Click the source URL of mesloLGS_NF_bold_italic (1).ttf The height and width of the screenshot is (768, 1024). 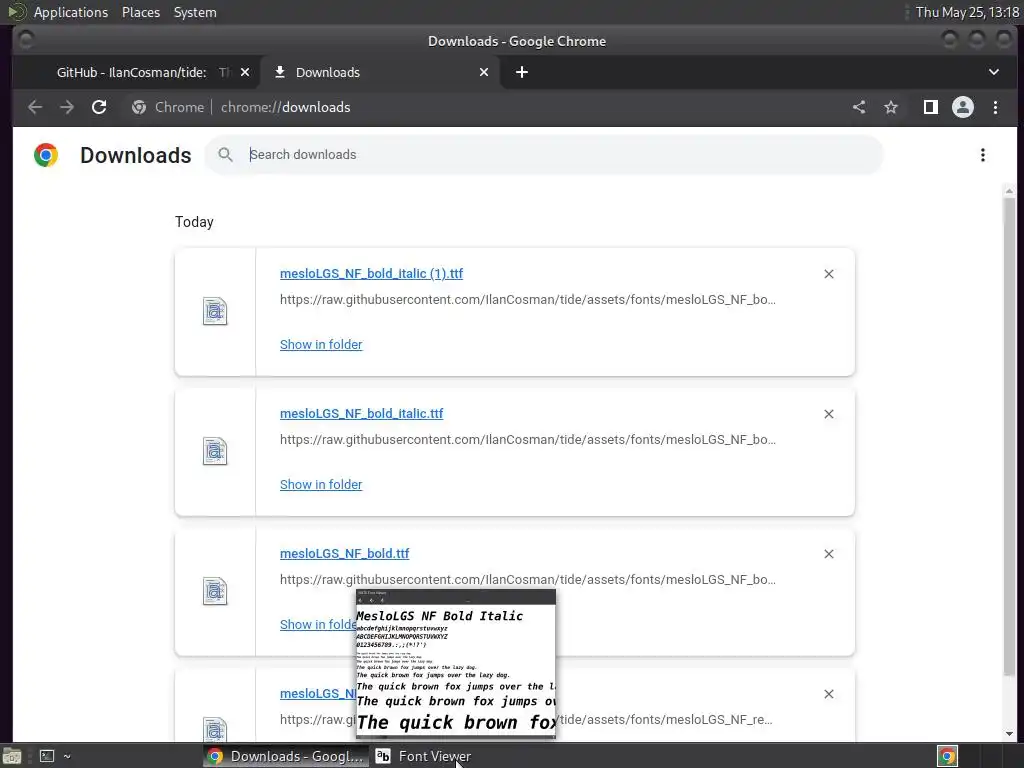point(528,300)
